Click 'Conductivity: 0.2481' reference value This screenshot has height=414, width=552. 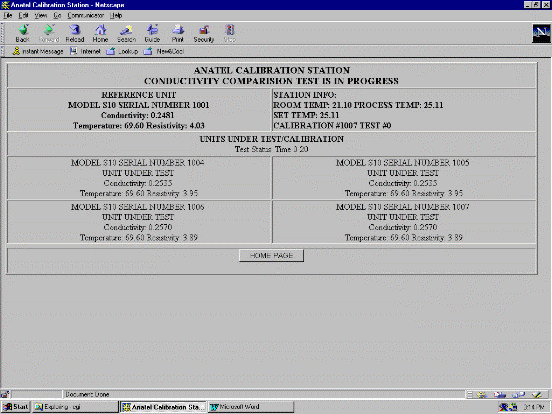[138, 115]
